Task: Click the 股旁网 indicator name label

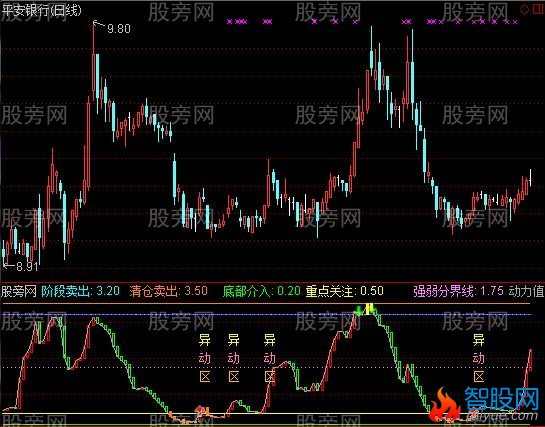Action: click(x=19, y=291)
